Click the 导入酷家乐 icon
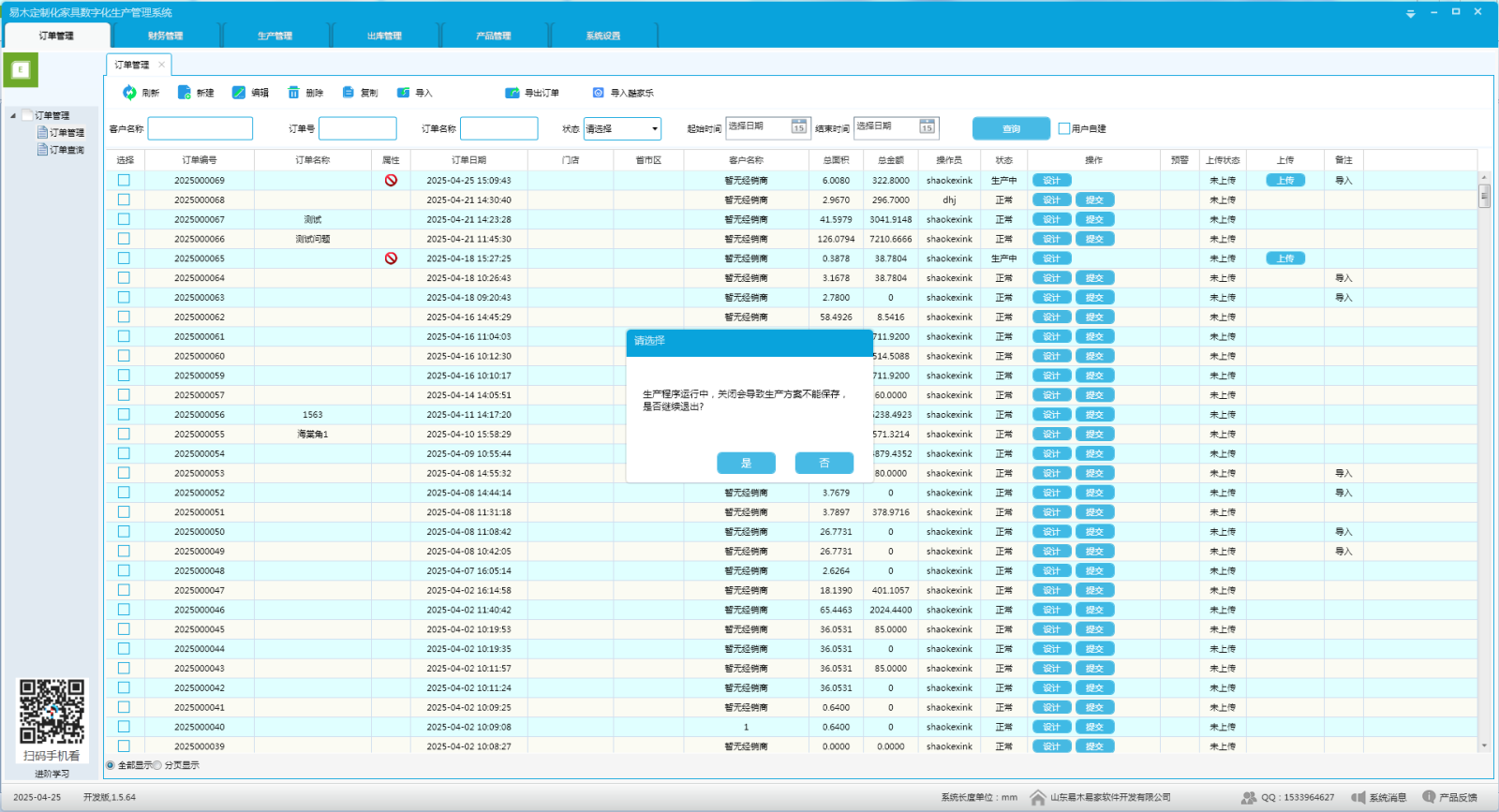 coord(599,93)
